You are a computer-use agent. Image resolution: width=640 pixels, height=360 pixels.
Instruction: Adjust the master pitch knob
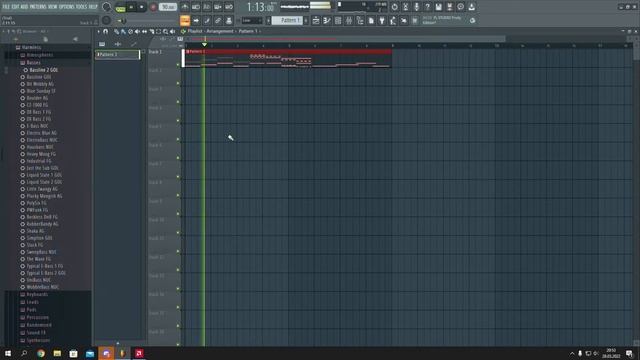coord(107,20)
